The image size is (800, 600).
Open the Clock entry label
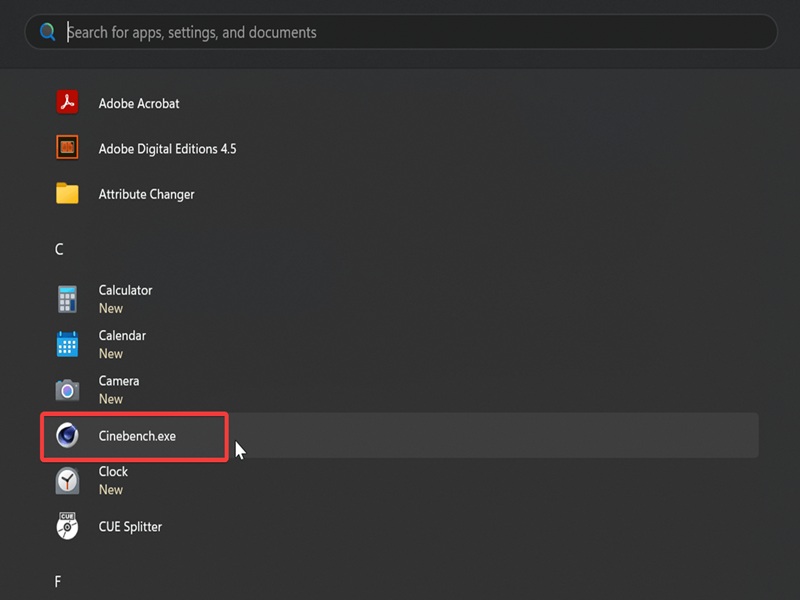(113, 471)
